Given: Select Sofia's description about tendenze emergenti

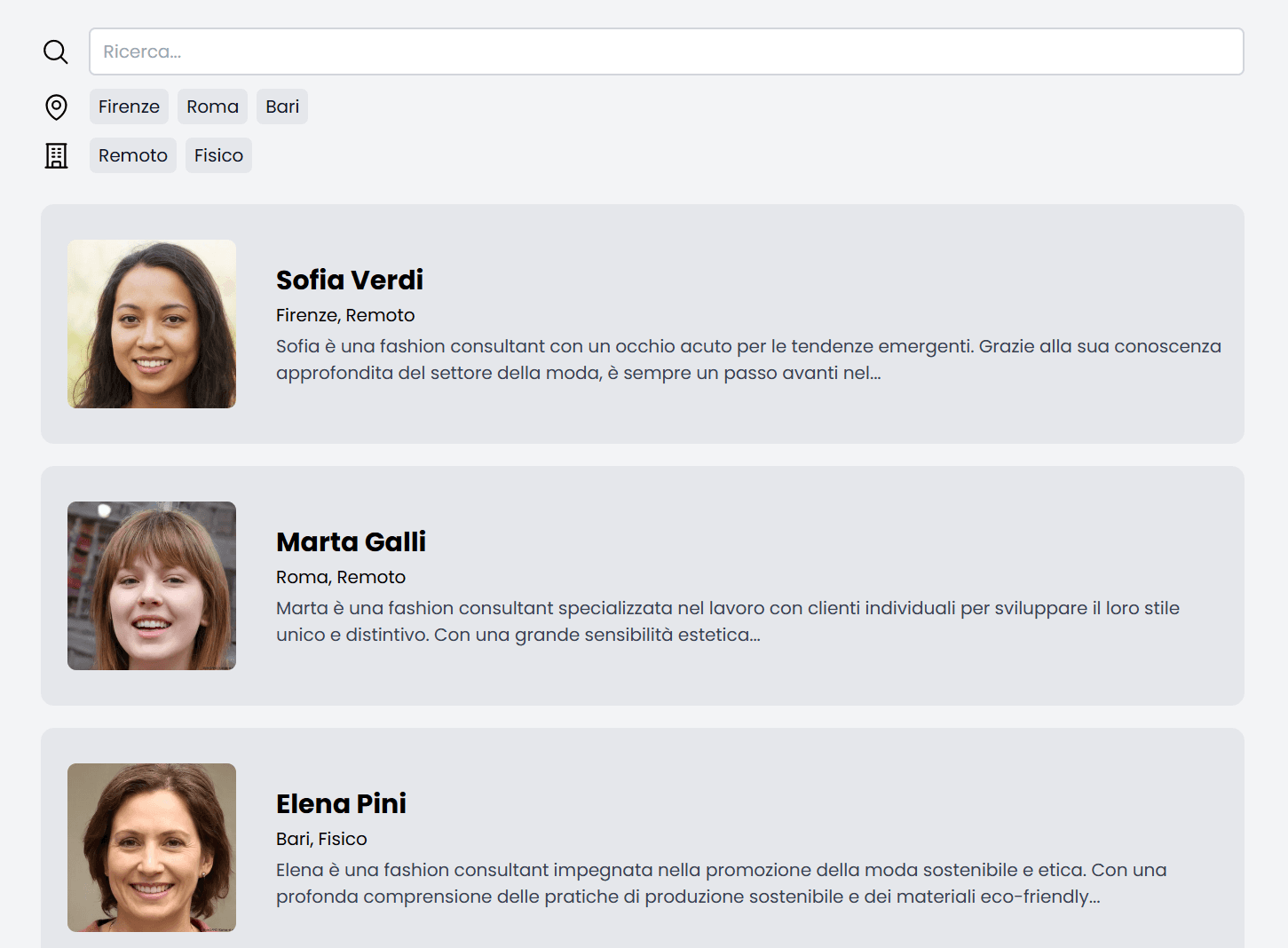Looking at the screenshot, I should click(748, 359).
